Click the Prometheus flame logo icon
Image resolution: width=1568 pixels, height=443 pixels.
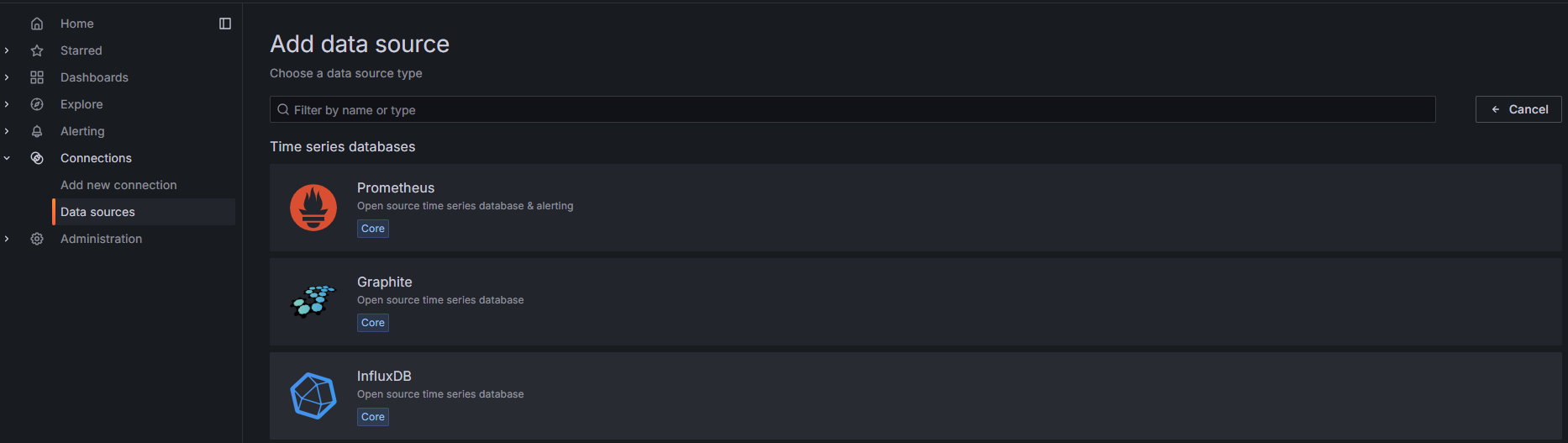[x=313, y=208]
